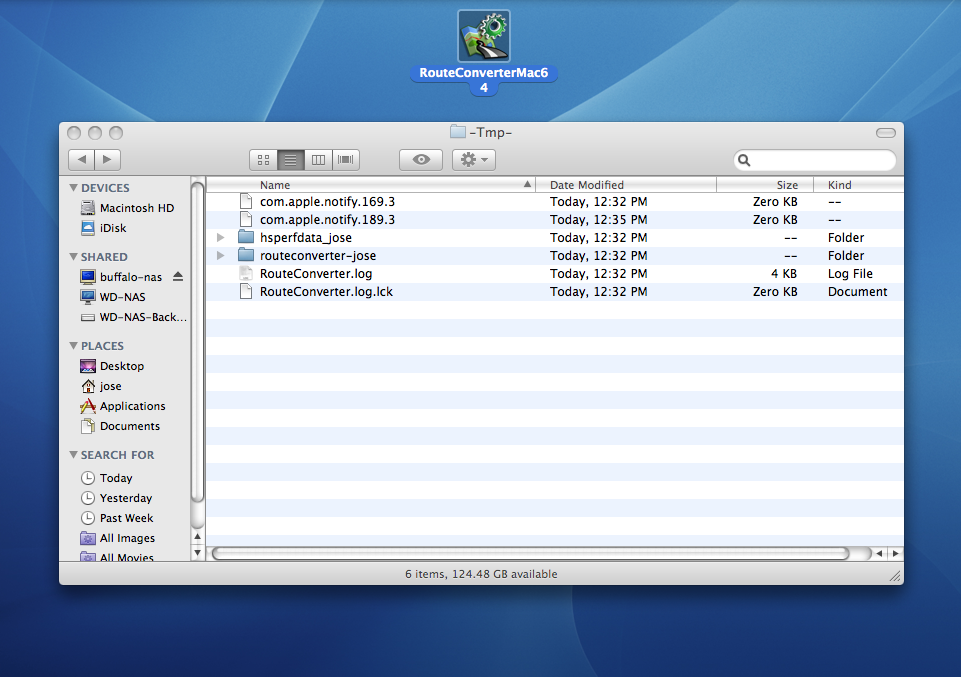The width and height of the screenshot is (961, 677).
Task: Click the routeconverter-jose folder icon
Action: click(246, 255)
